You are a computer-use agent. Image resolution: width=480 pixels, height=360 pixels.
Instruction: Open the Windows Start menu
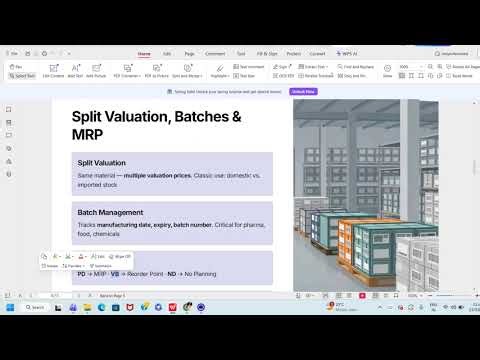[x=10, y=307]
